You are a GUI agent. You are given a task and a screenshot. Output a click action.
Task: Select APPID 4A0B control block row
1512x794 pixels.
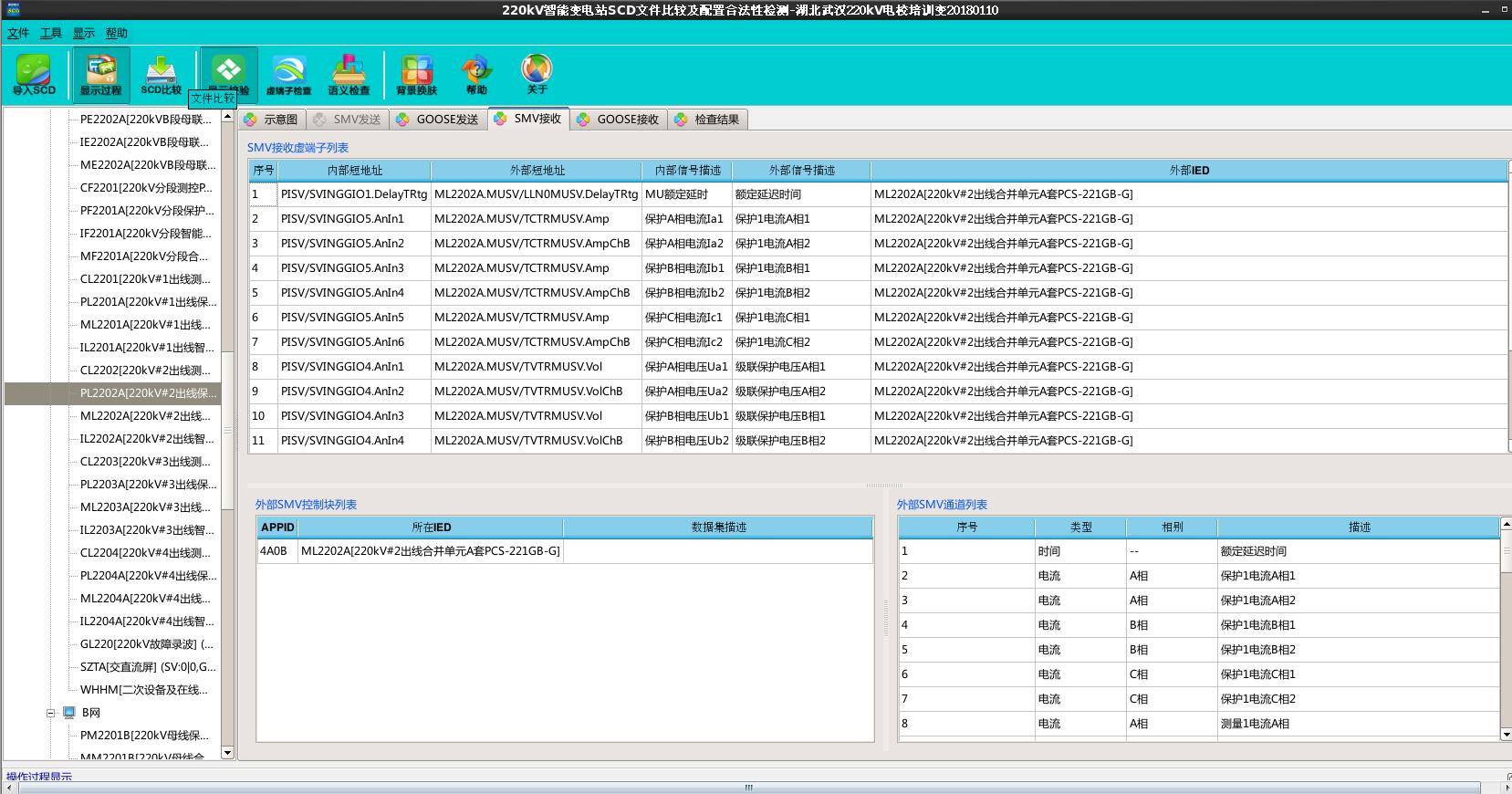coord(411,551)
